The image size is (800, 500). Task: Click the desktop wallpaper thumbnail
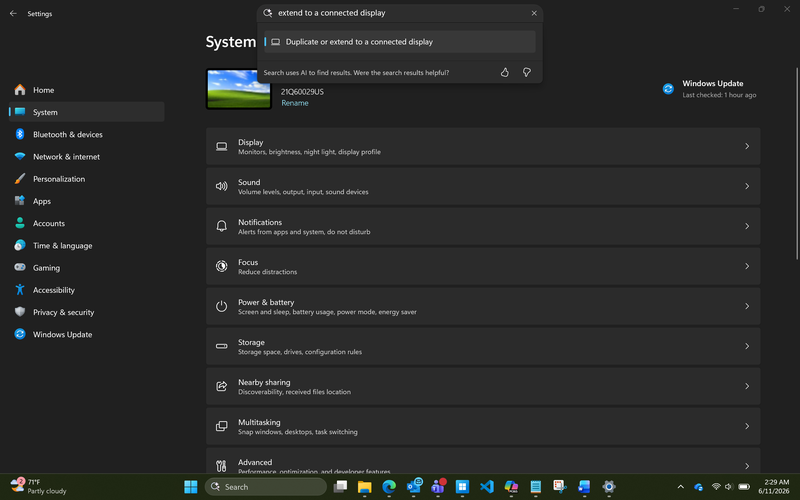[239, 89]
